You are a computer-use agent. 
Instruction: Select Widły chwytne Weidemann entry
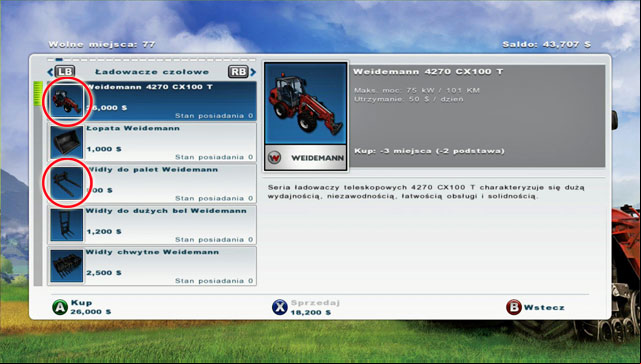click(152, 266)
